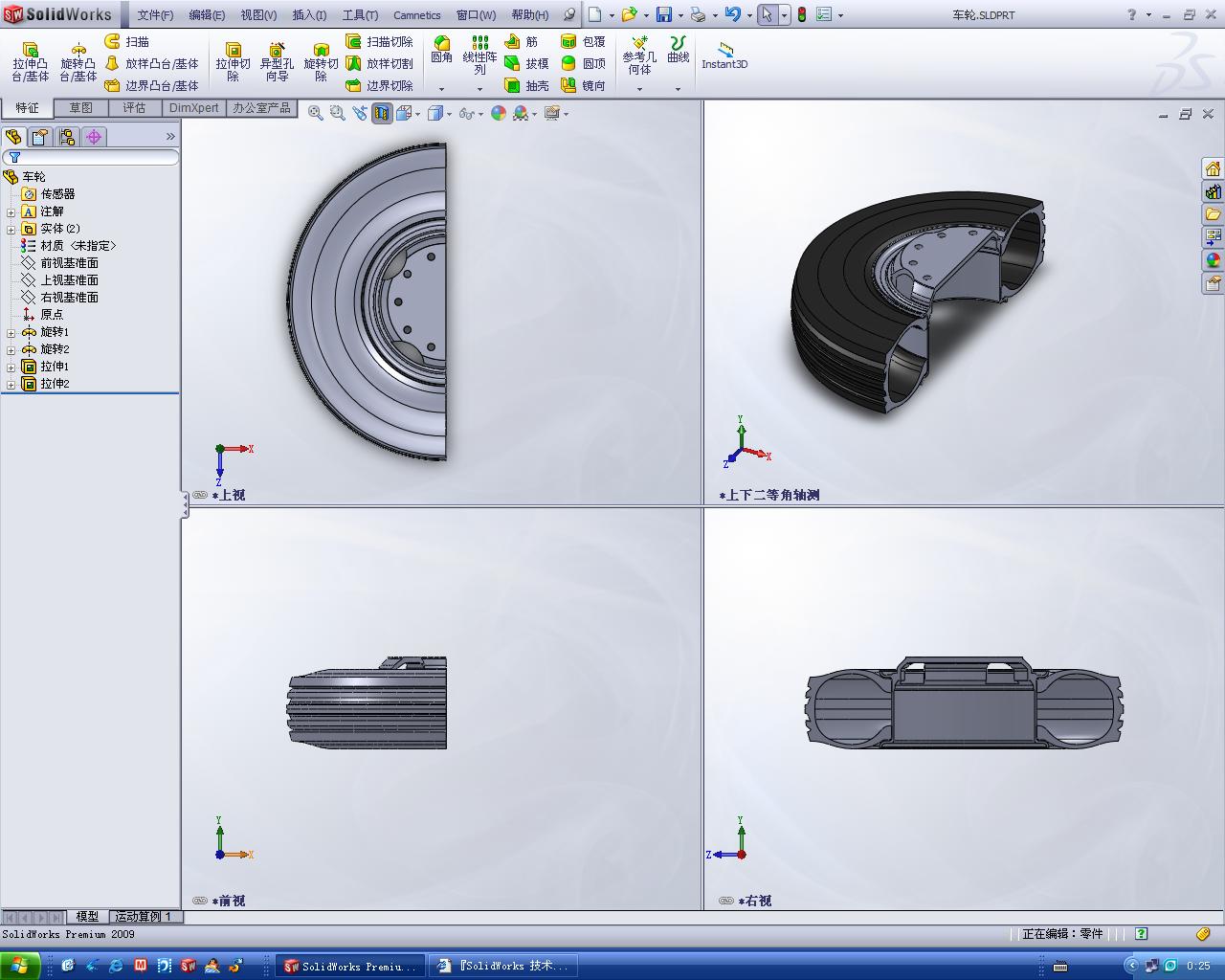Select the 旋转凸台/基体 revolve boss tool
This screenshot has height=980, width=1225.
pos(78,61)
